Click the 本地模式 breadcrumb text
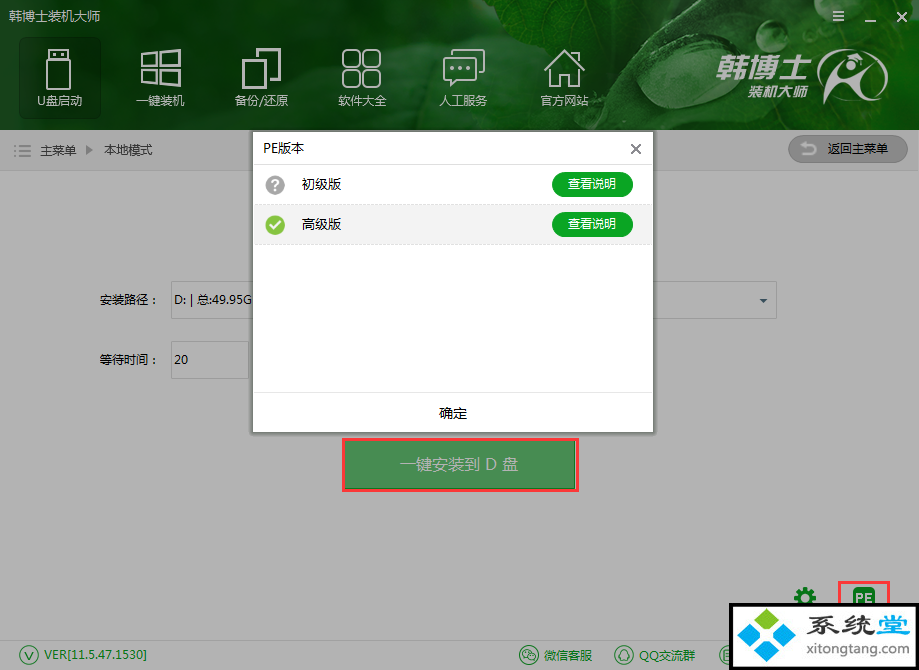 (128, 151)
